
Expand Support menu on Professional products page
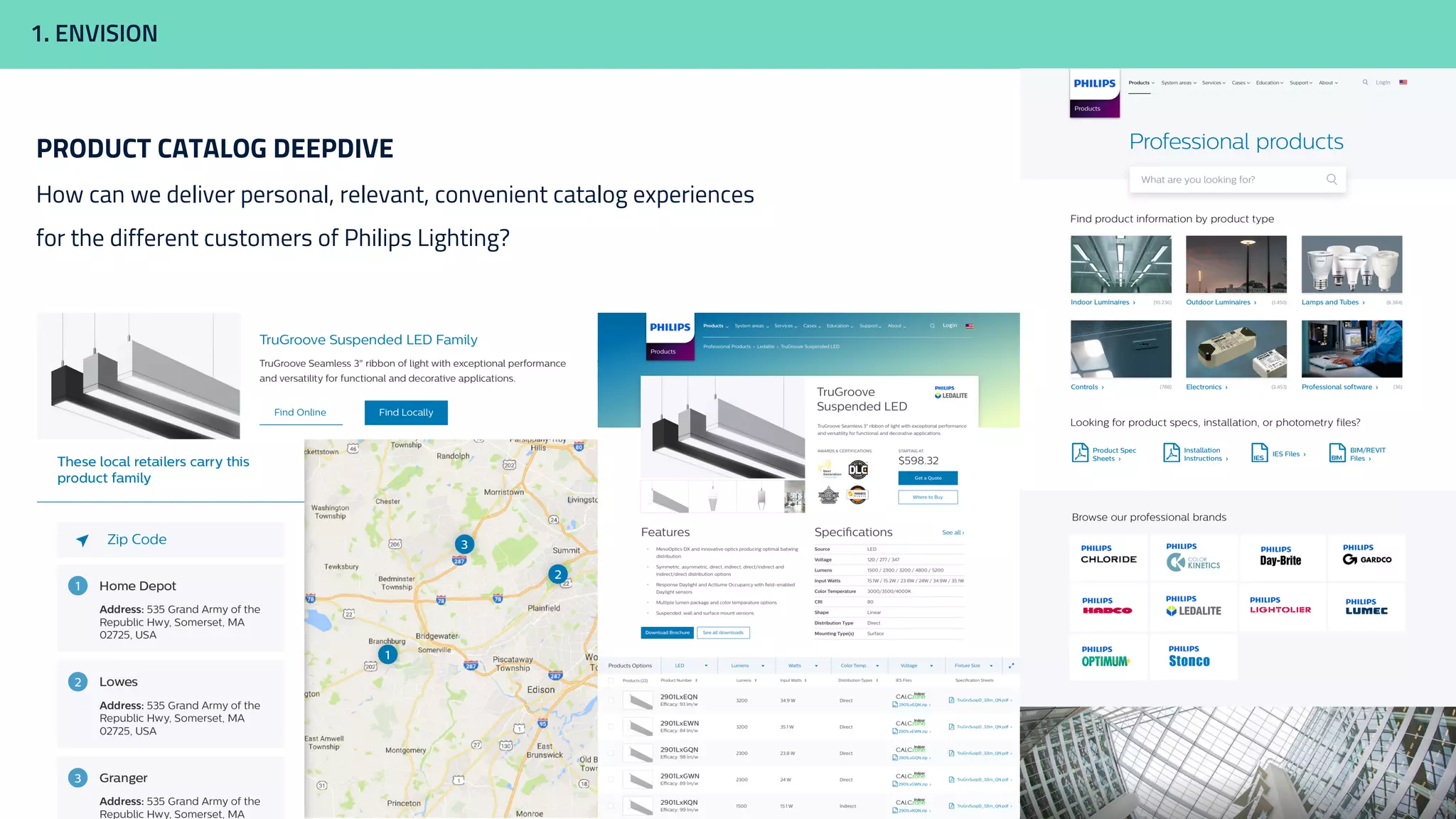1302,83
